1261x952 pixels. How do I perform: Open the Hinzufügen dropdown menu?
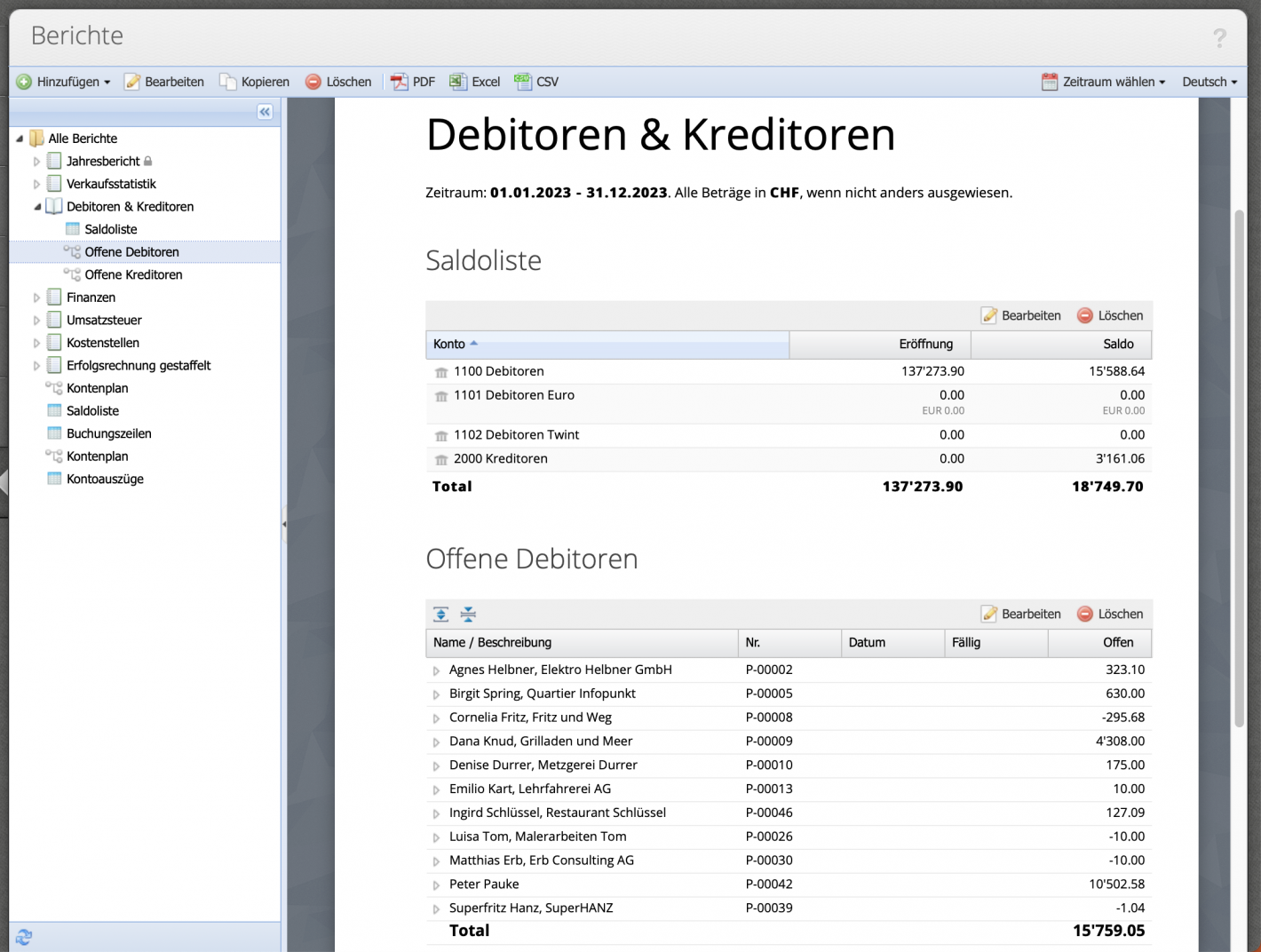(x=62, y=81)
